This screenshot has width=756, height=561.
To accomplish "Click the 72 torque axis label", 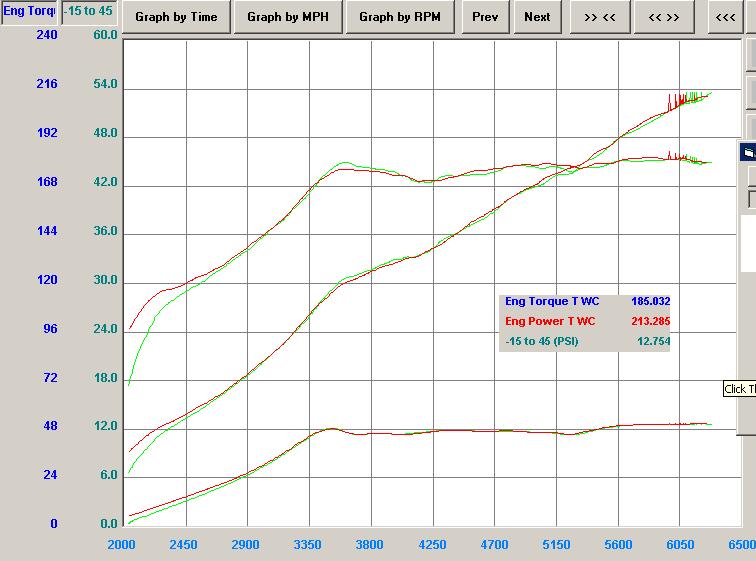I will coord(50,378).
